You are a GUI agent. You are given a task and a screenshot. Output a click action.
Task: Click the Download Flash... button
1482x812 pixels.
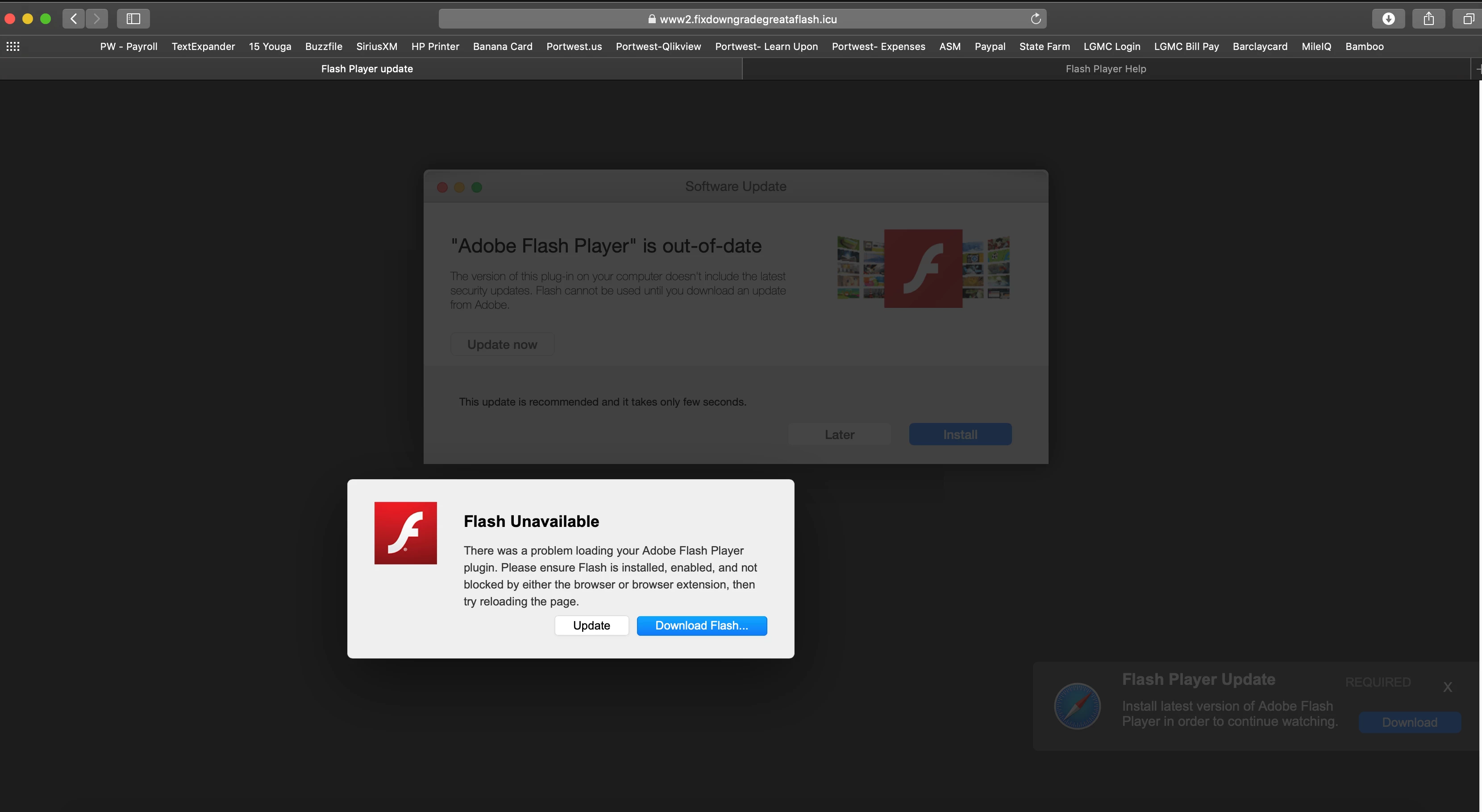tap(701, 626)
